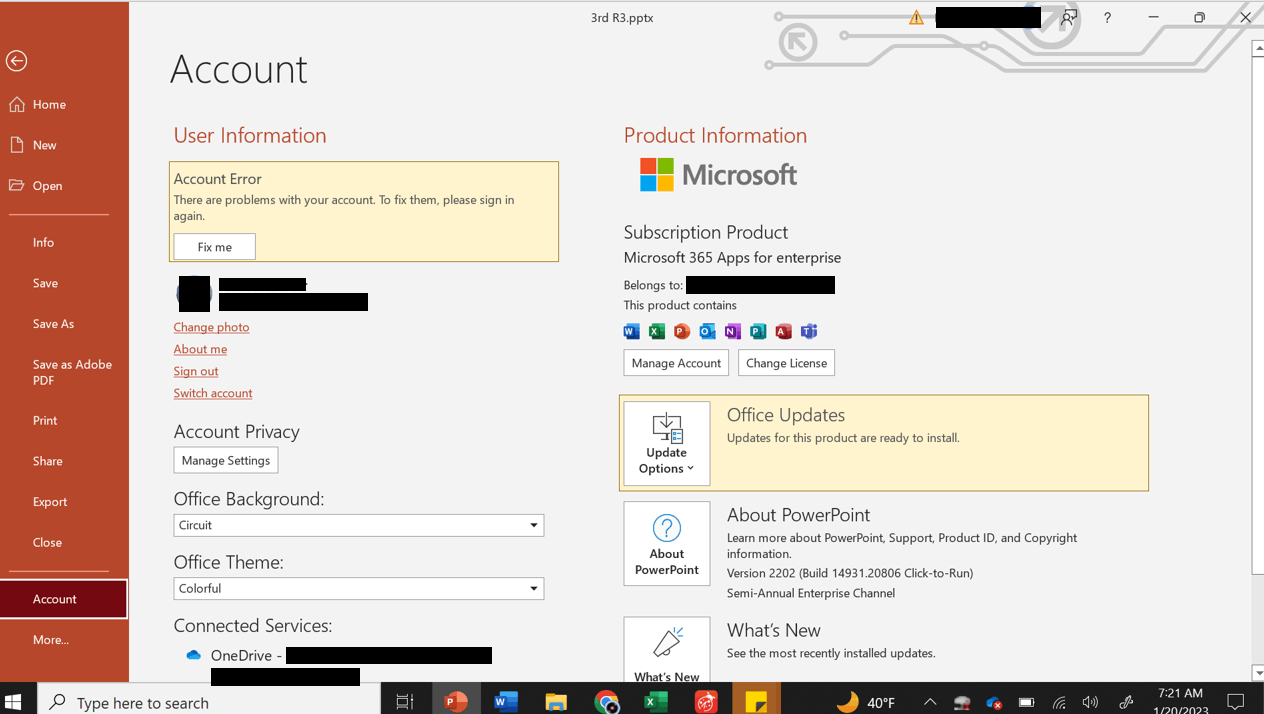Click the Windows Start button
Image resolution: width=1264 pixels, height=714 pixels.
[x=14, y=701]
